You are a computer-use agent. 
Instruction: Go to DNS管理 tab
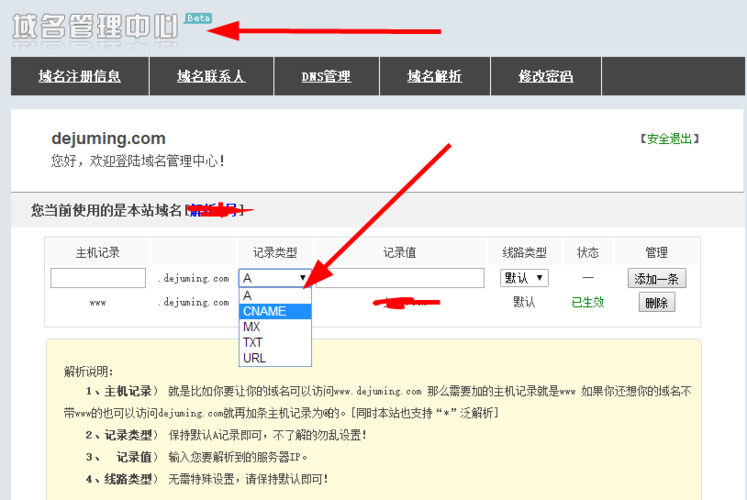point(326,76)
